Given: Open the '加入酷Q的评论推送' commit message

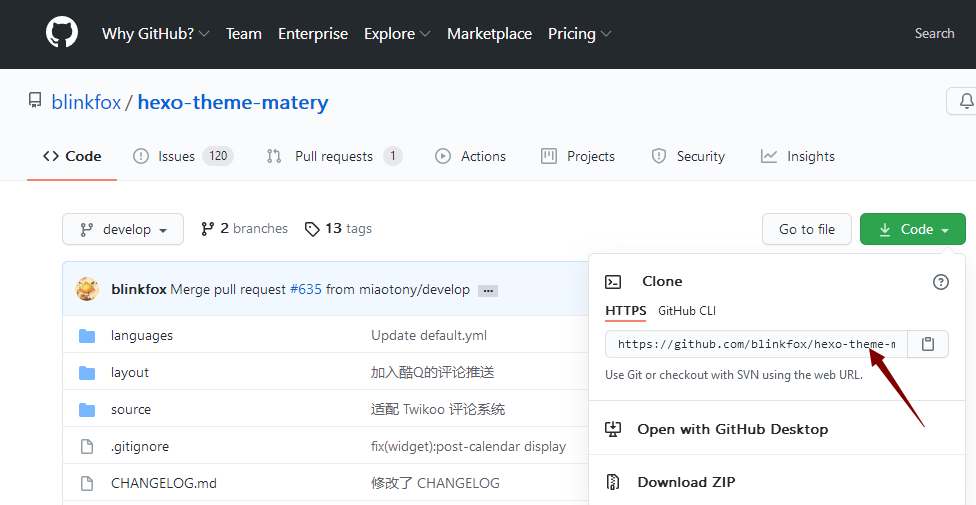Looking at the screenshot, I should coord(433,372).
